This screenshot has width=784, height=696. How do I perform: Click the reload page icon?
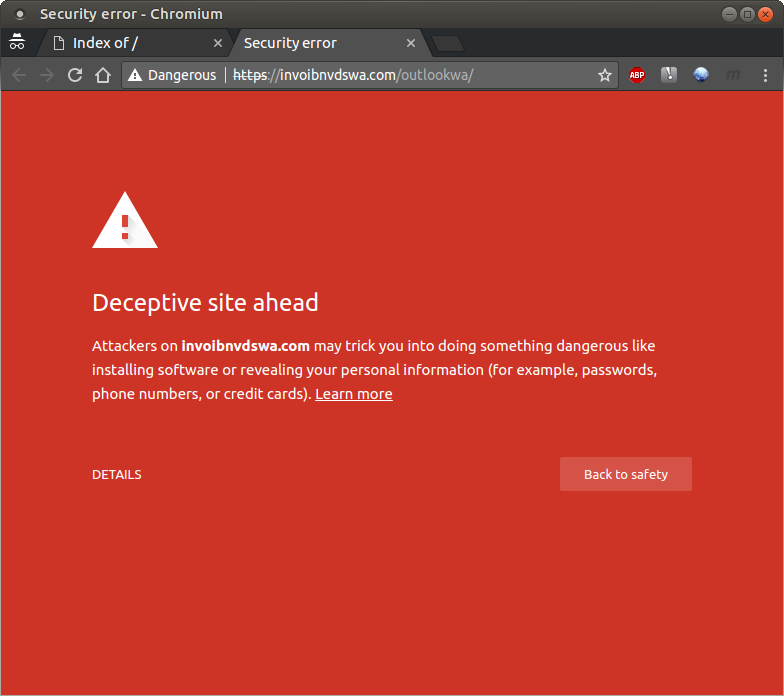point(74,75)
